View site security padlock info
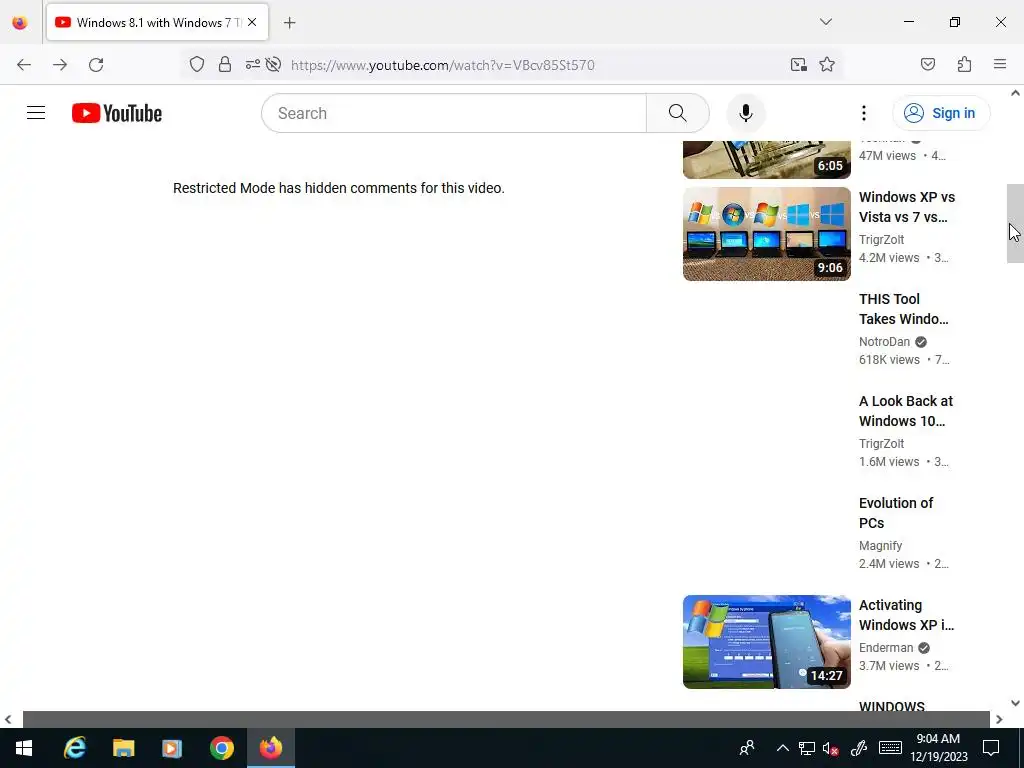The height and width of the screenshot is (768, 1024). (x=225, y=64)
